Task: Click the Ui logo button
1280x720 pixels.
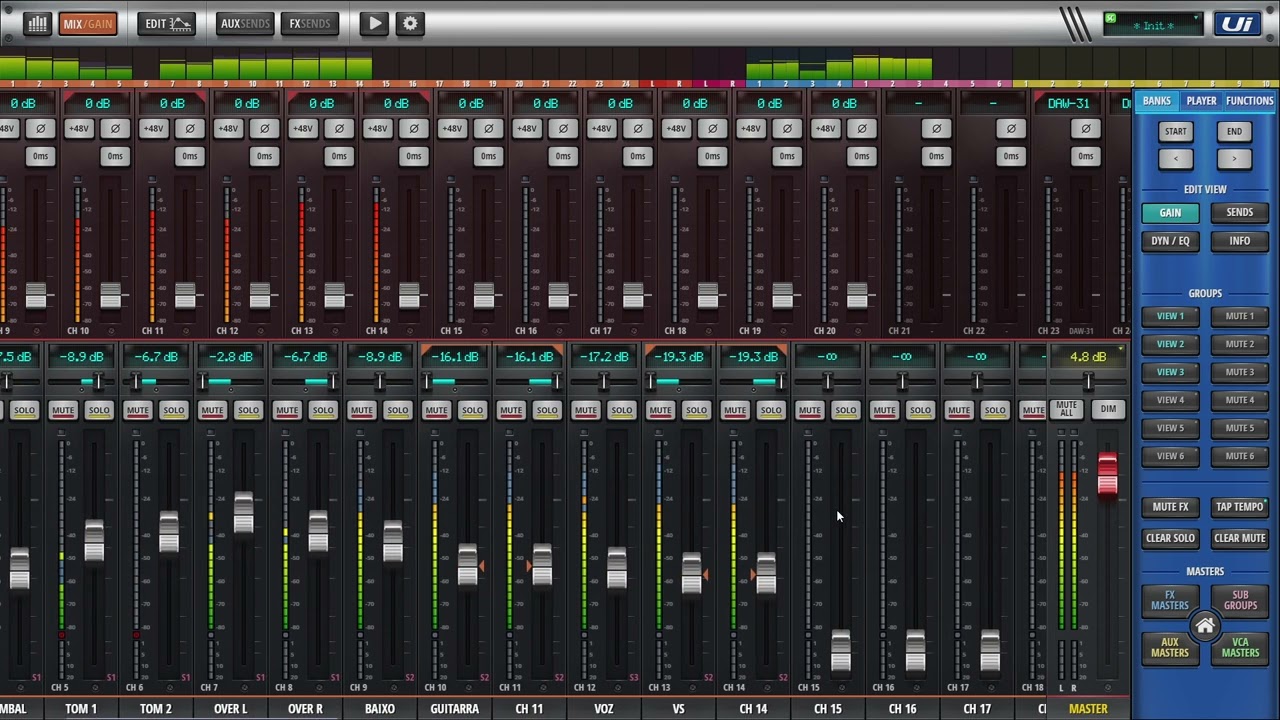Action: tap(1237, 23)
